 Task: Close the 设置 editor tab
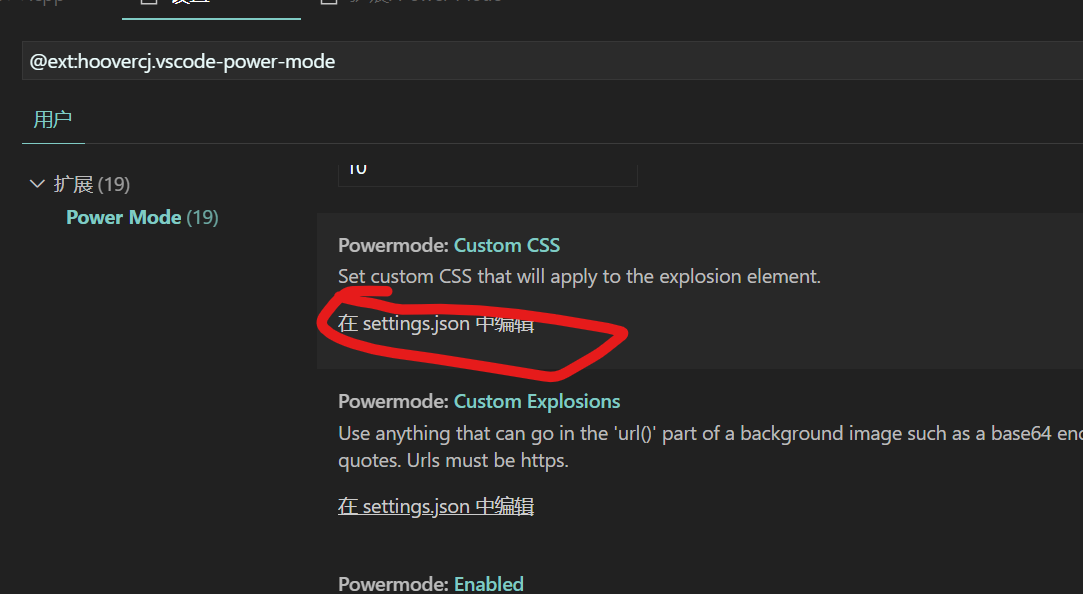click(288, 3)
